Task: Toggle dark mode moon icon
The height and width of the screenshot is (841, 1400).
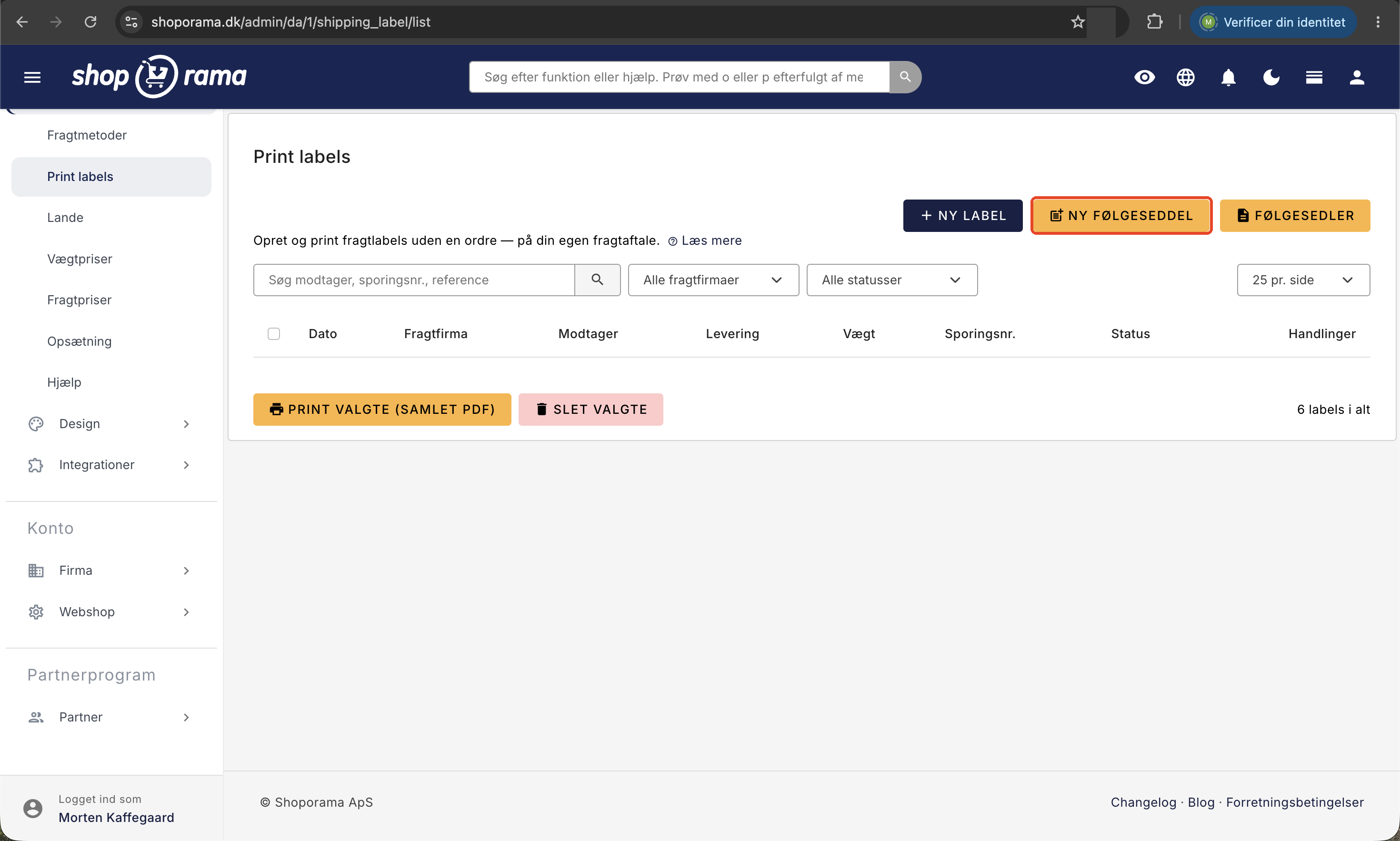Action: pyautogui.click(x=1271, y=77)
